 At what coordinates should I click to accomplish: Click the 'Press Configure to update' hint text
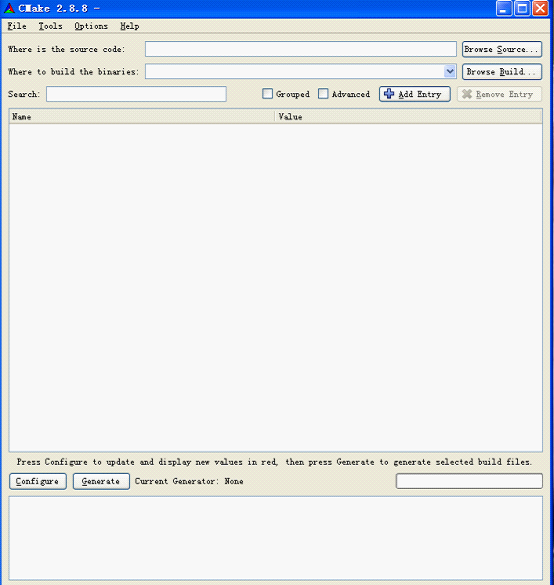(274, 462)
